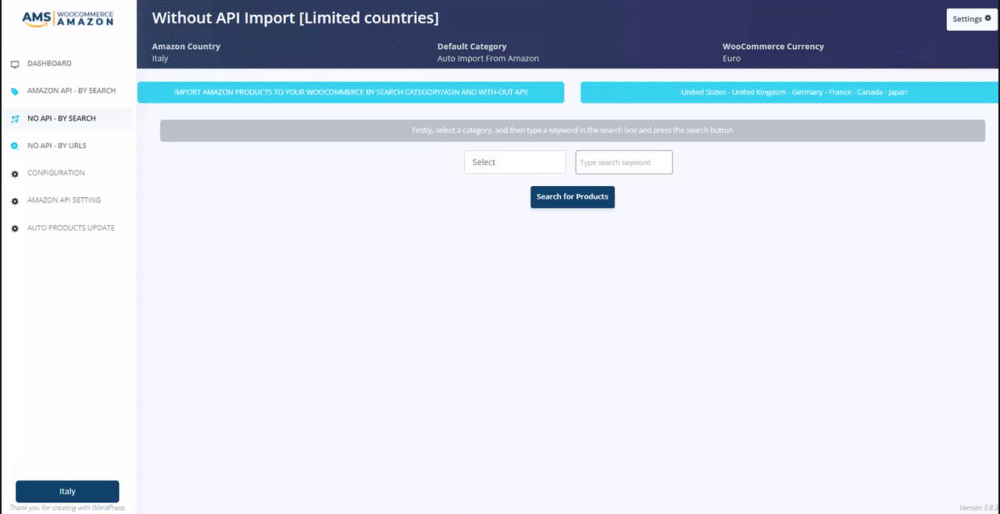The image size is (1000, 514).
Task: Open No API - By URLs page
Action: 57,146
